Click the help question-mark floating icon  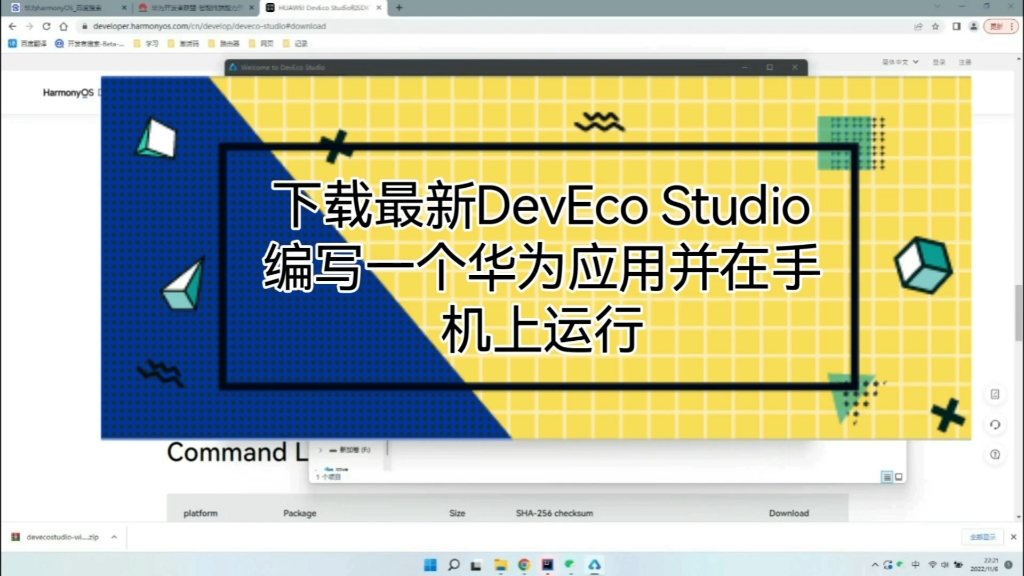point(995,455)
